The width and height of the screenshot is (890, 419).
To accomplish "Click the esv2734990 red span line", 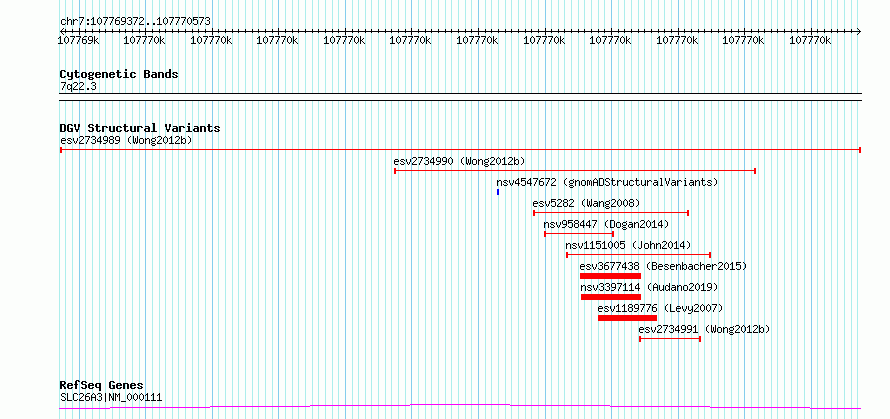I will point(575,171).
